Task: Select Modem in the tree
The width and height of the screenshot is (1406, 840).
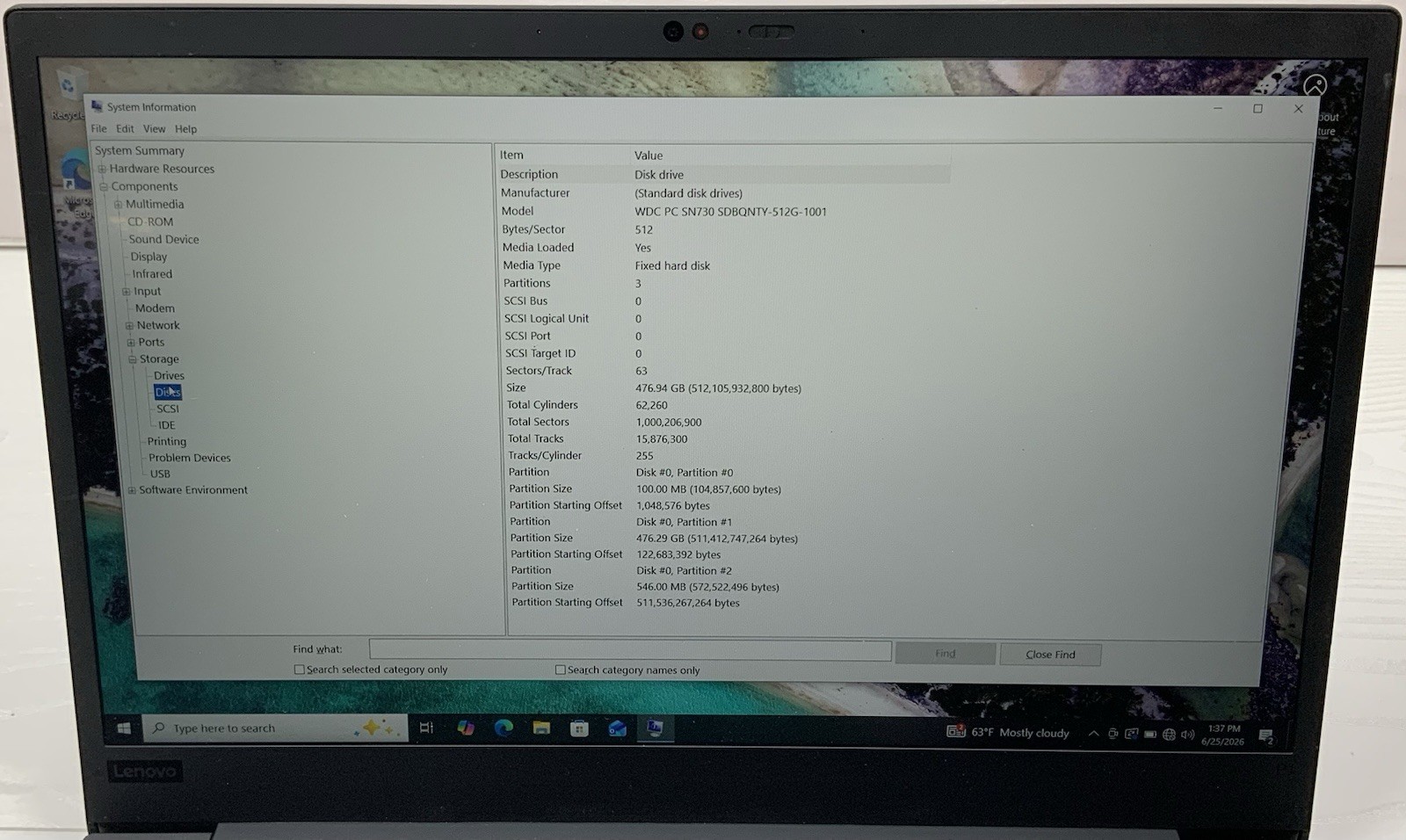Action: (x=155, y=308)
